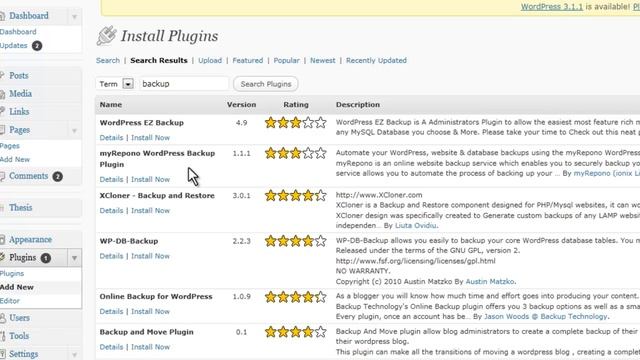Open the Tools menu
Screen dimensions: 640x360
[x=19, y=336]
